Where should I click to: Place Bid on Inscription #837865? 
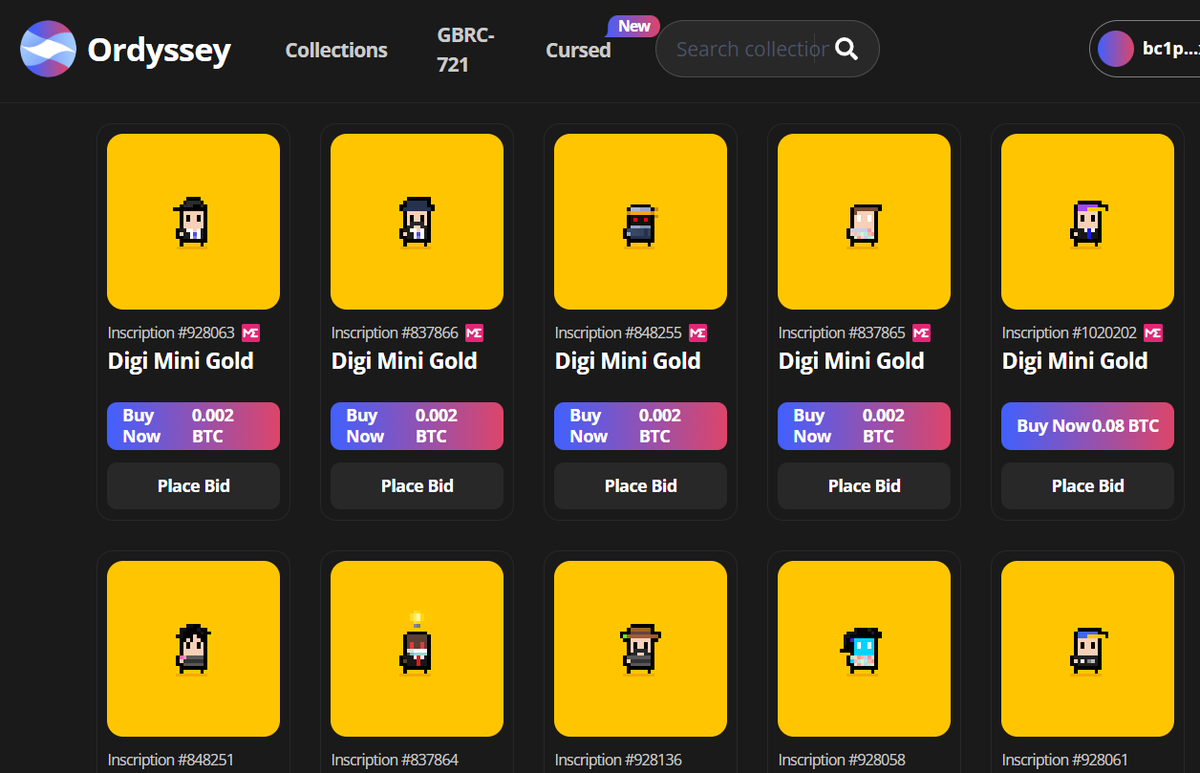[864, 486]
